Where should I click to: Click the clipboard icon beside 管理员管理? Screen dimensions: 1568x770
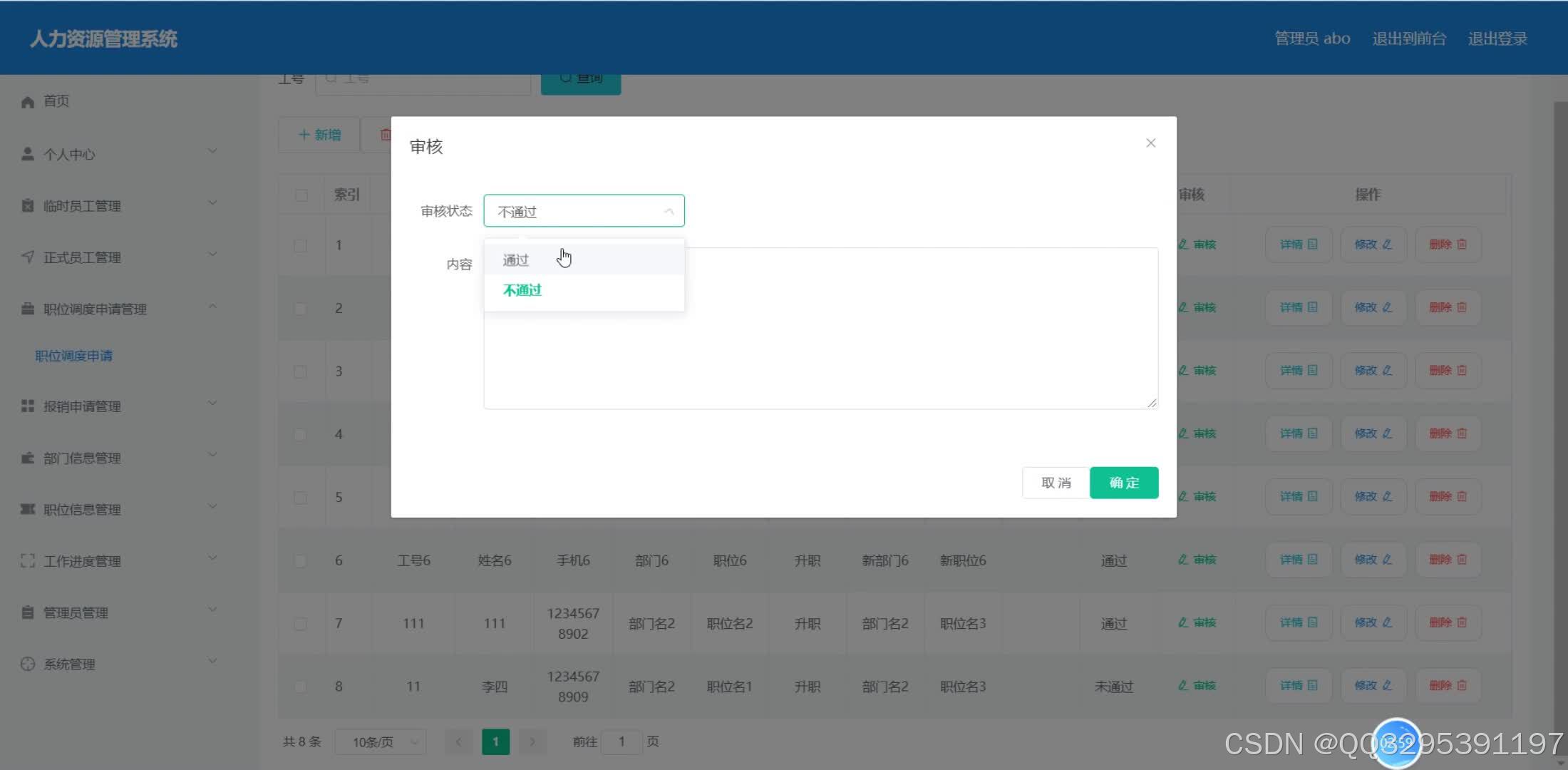(x=28, y=612)
